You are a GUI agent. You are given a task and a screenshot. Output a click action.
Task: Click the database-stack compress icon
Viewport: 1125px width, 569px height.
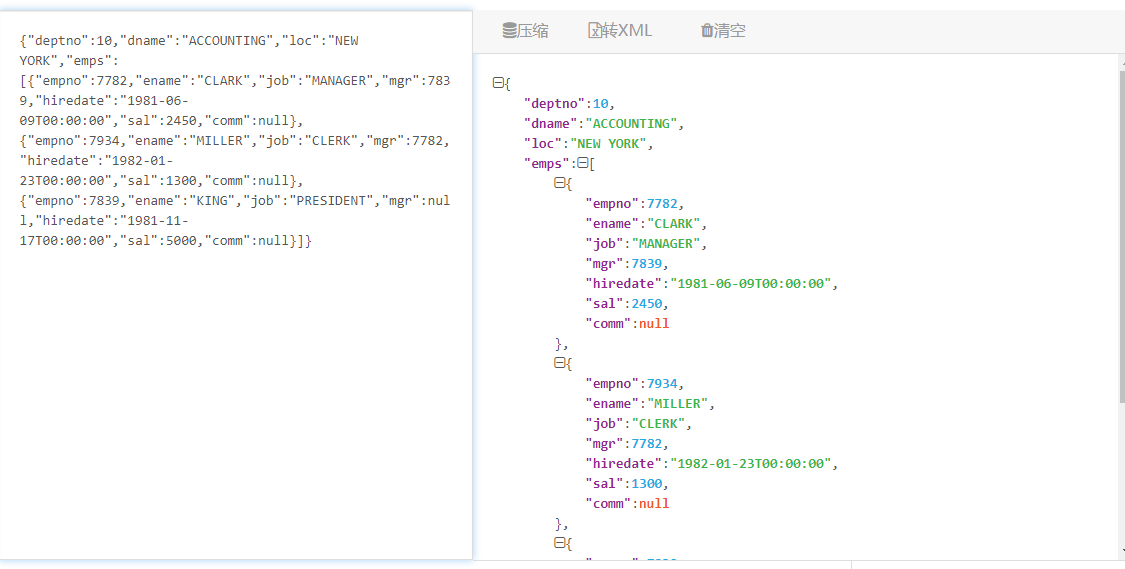pos(509,31)
